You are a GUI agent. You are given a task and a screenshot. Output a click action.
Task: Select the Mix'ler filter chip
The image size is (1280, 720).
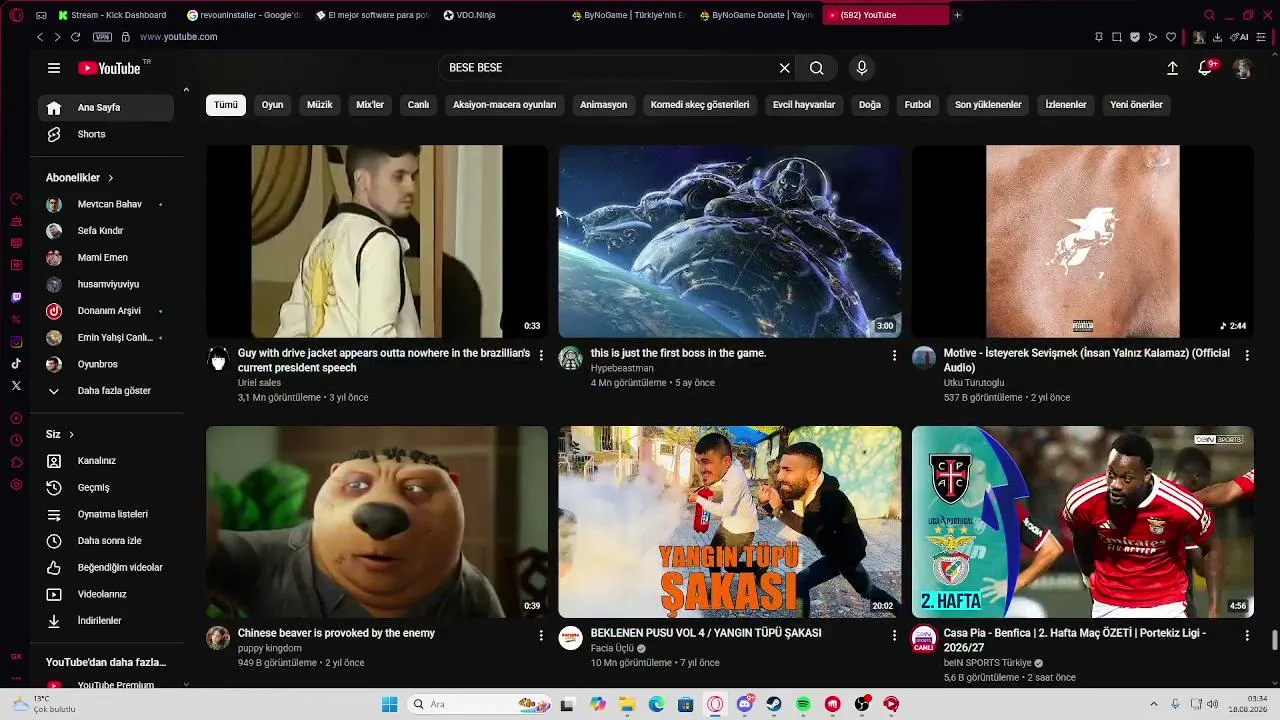click(x=370, y=105)
